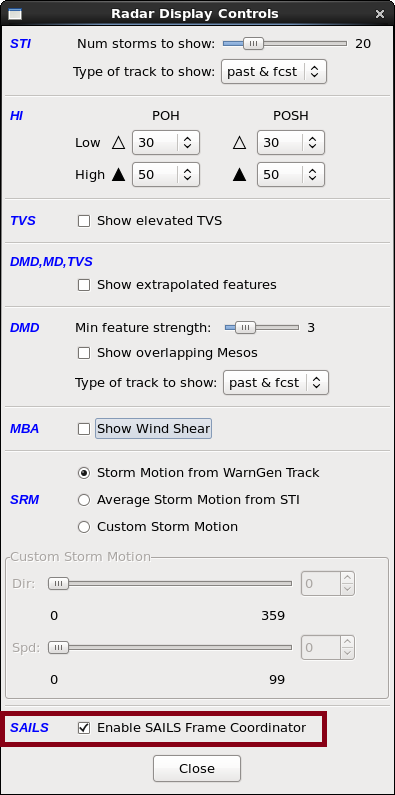This screenshot has width=395, height=795.
Task: Click the Min feature strength slider handle
Action: pos(245,328)
